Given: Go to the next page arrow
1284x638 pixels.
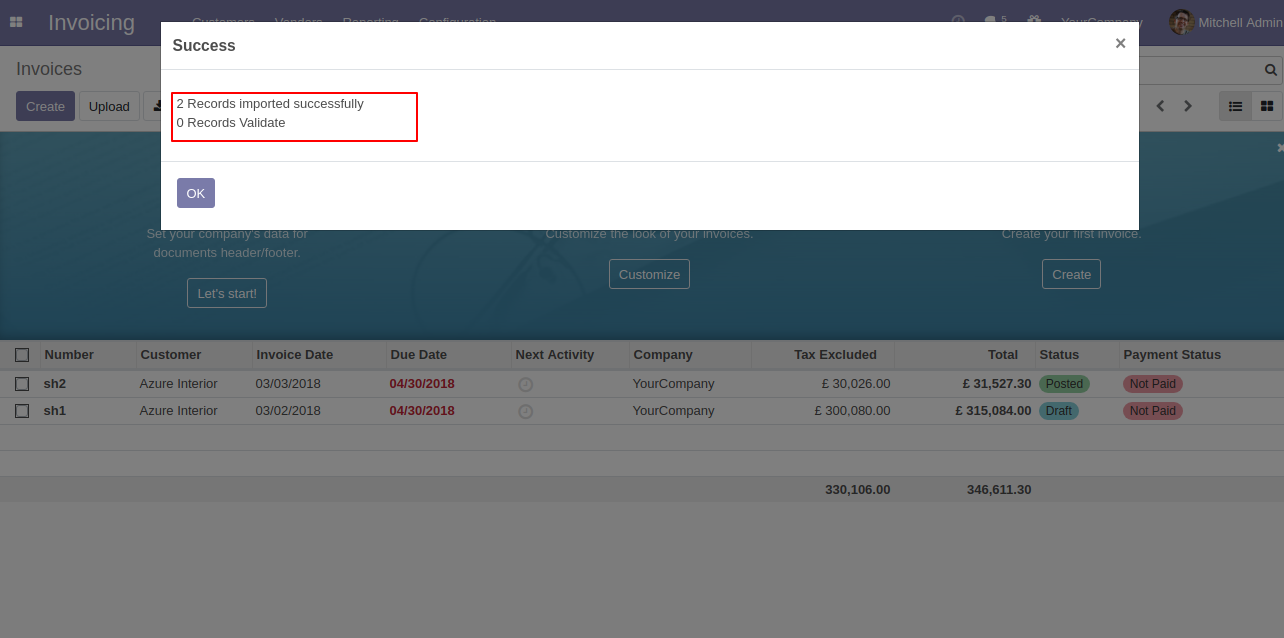Looking at the screenshot, I should click(x=1188, y=106).
